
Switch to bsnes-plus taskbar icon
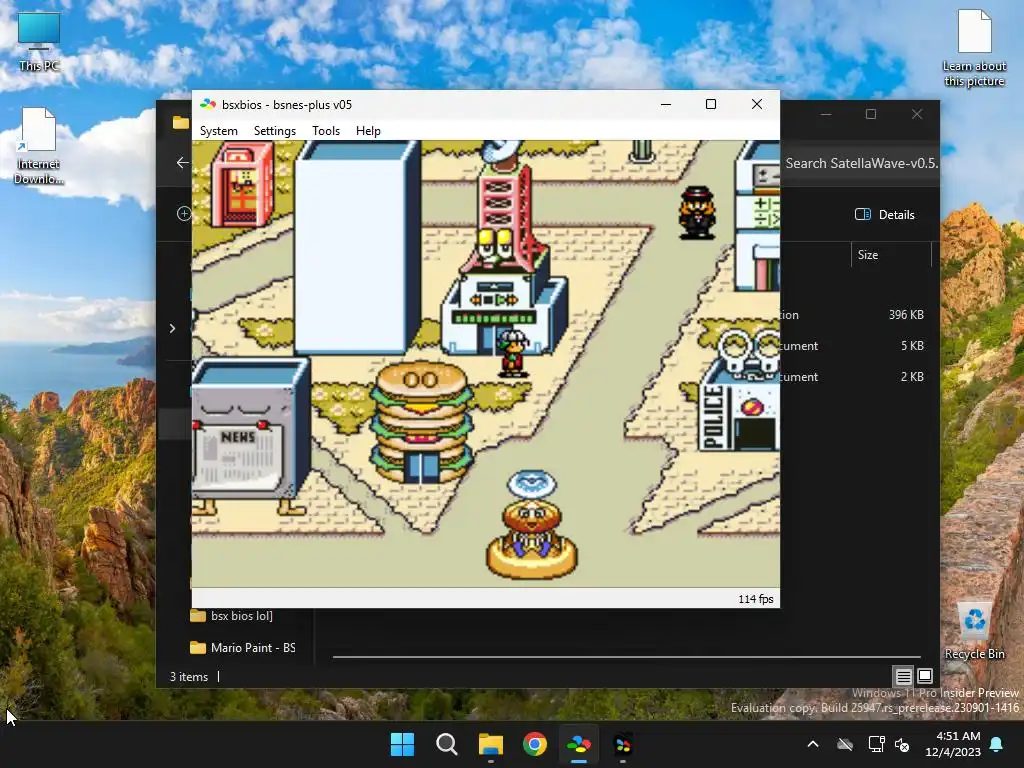(579, 744)
